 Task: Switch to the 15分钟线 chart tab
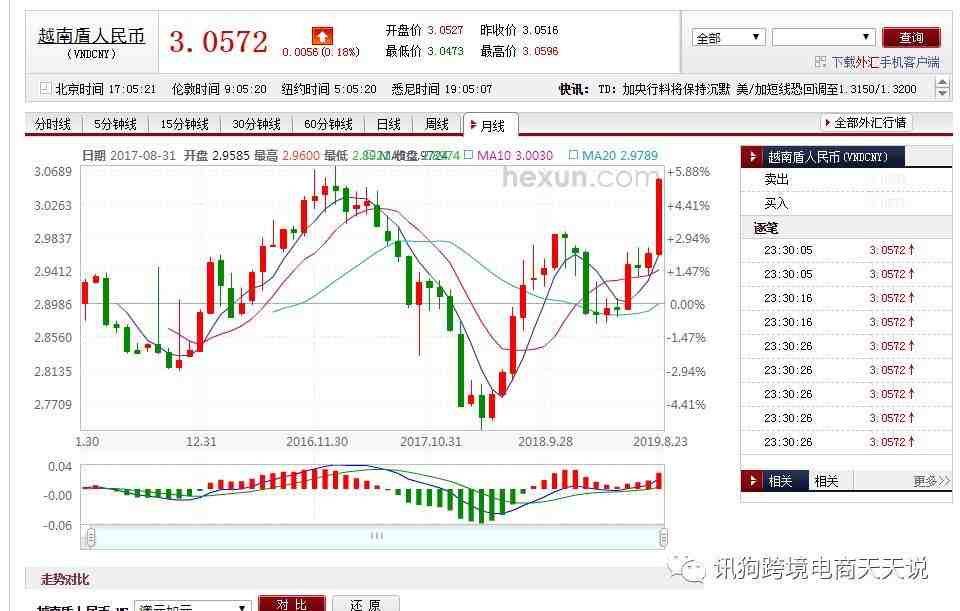coord(184,124)
